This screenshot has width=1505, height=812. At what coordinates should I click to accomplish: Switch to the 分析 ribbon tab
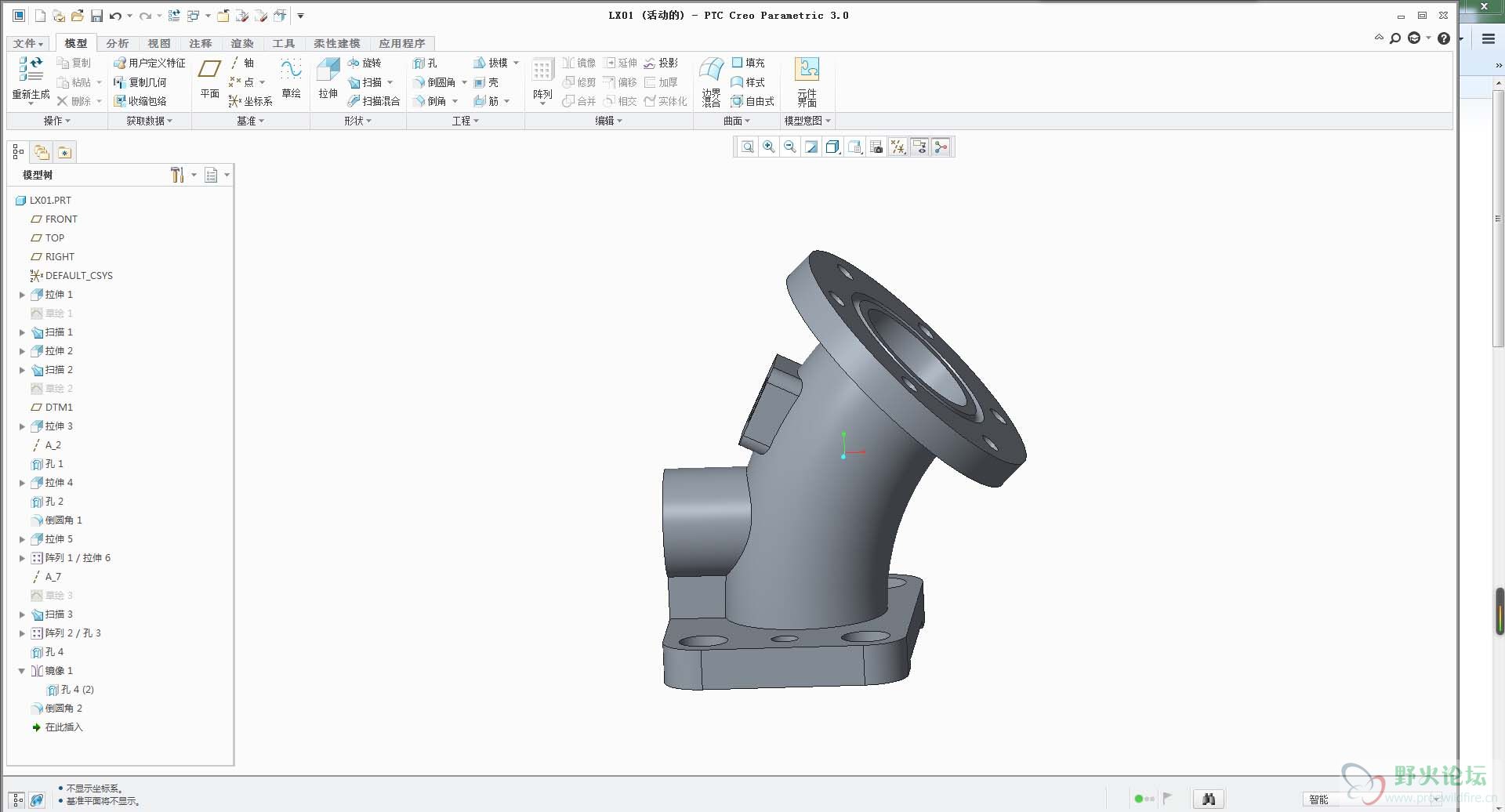click(x=118, y=44)
